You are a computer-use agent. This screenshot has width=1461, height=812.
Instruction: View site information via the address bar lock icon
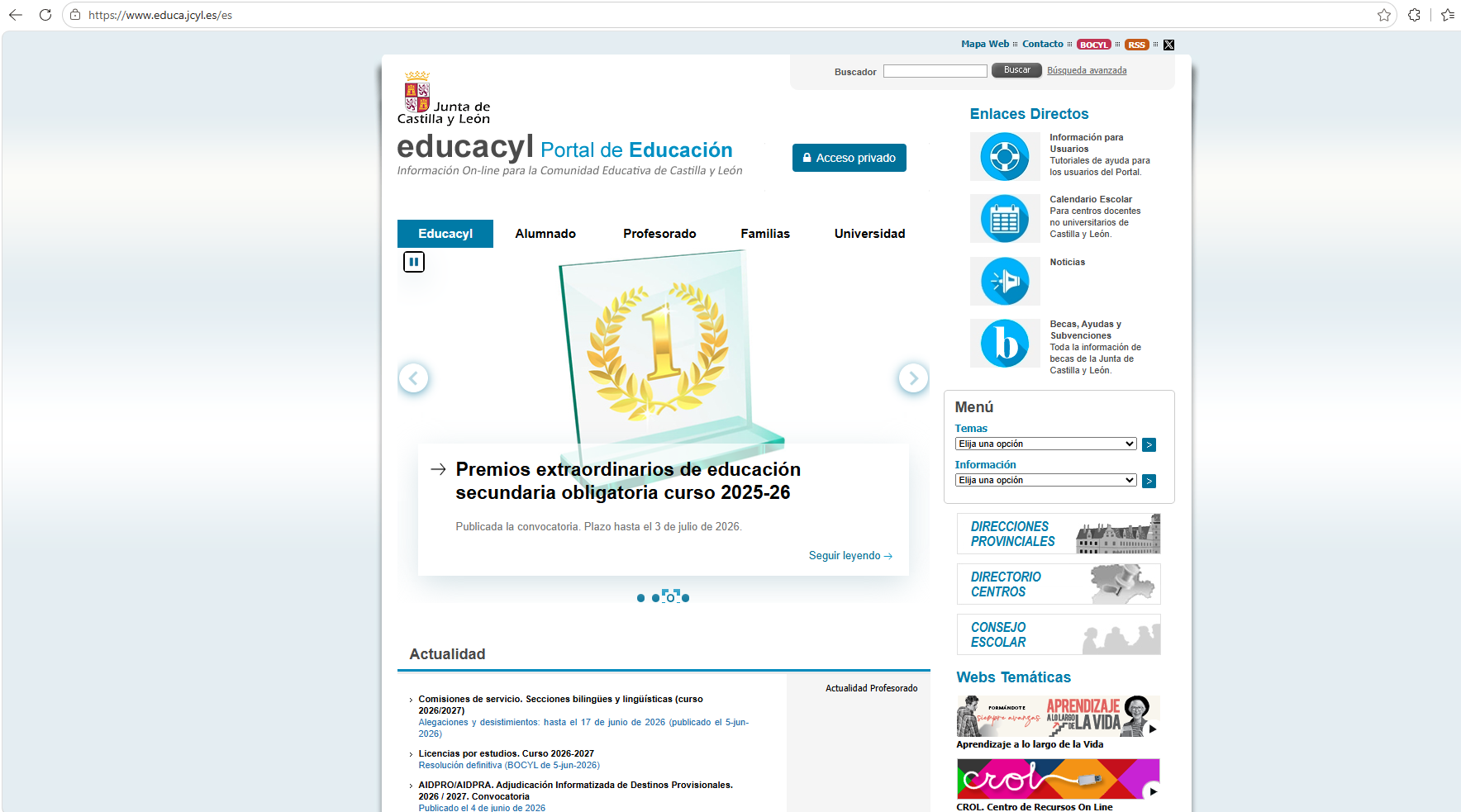(x=75, y=15)
